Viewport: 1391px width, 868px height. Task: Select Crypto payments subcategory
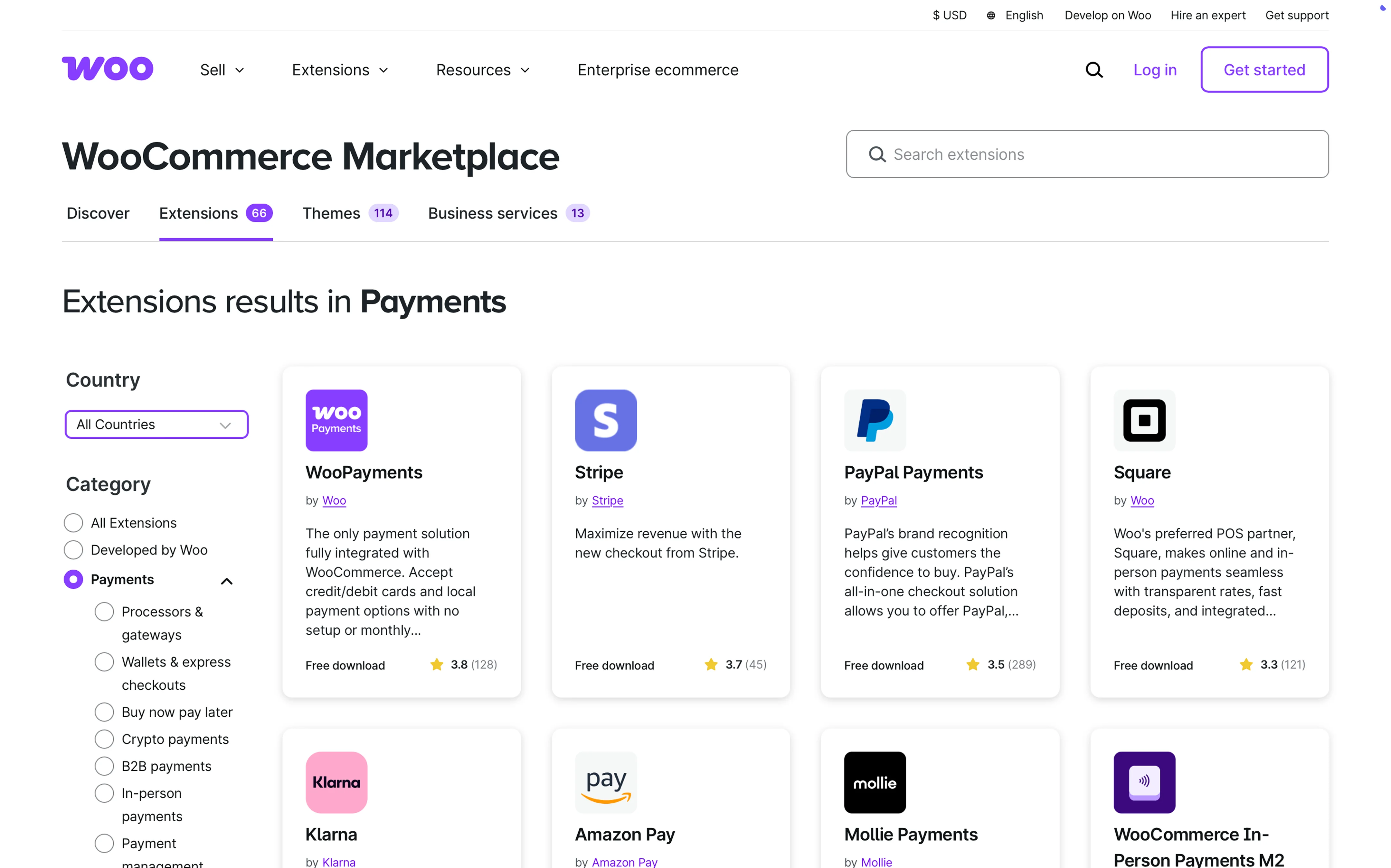[x=104, y=739]
